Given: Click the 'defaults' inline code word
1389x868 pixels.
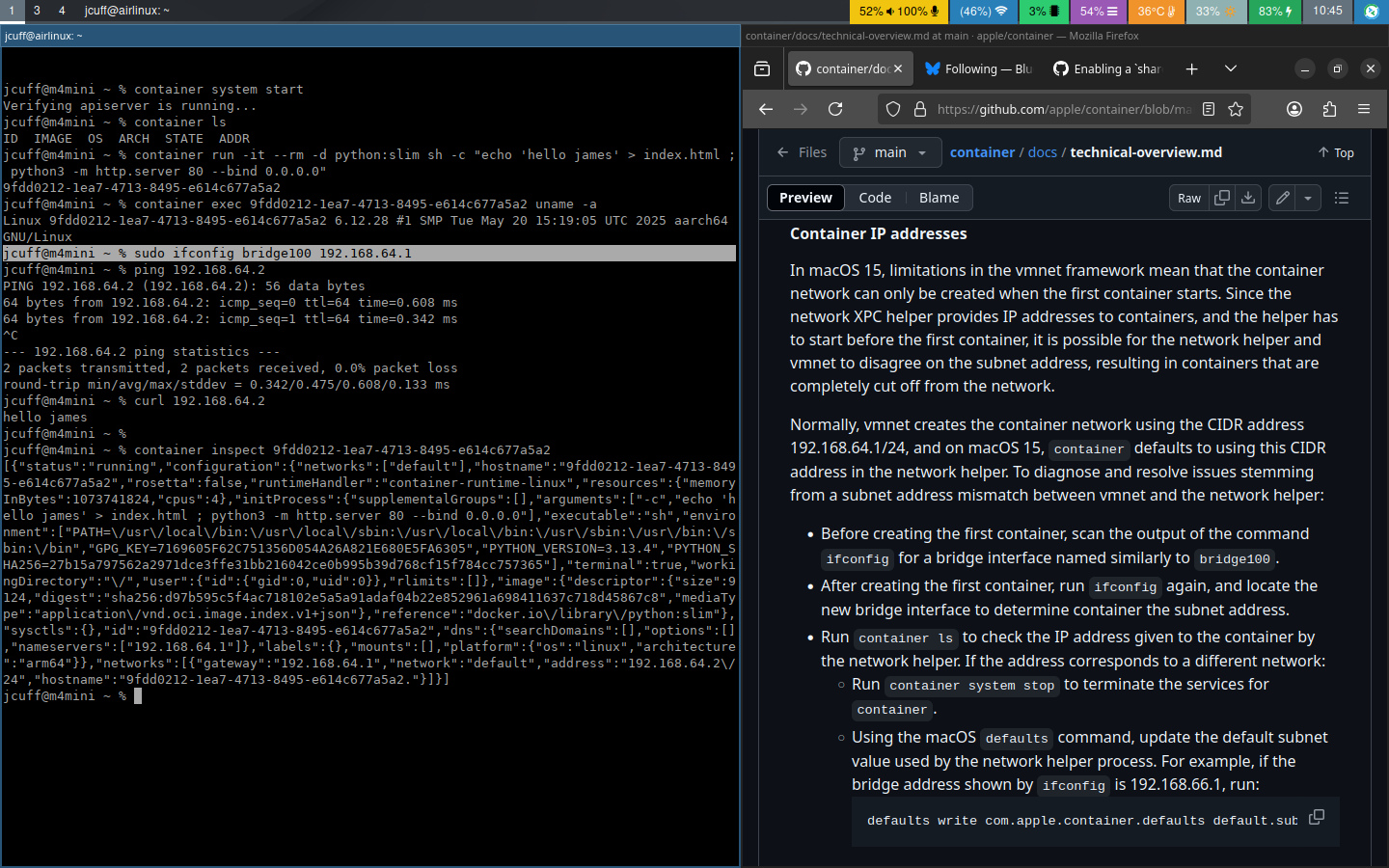Looking at the screenshot, I should click(1017, 738).
